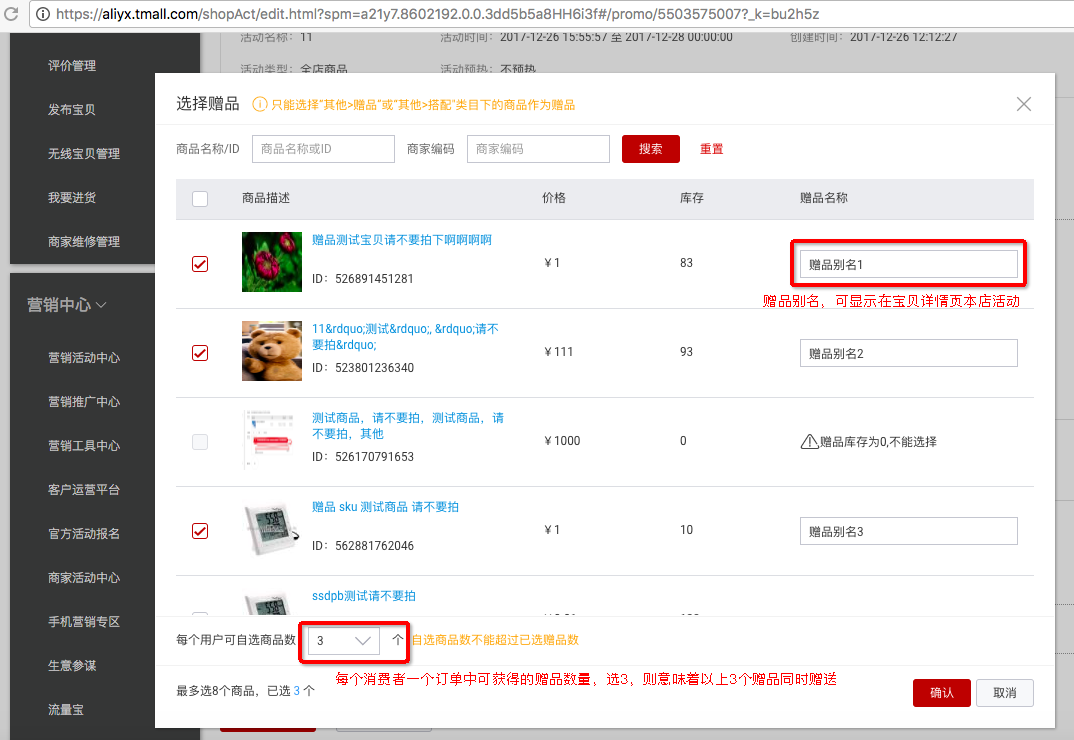Screen dimensions: 1074x740
Task: Reload the page with the refresh icon
Action: (10, 14)
